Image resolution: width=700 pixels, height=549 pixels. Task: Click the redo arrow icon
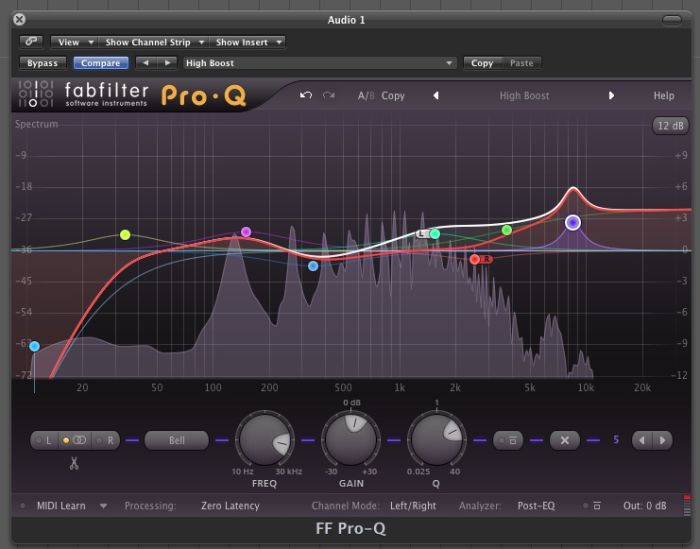pyautogui.click(x=328, y=96)
